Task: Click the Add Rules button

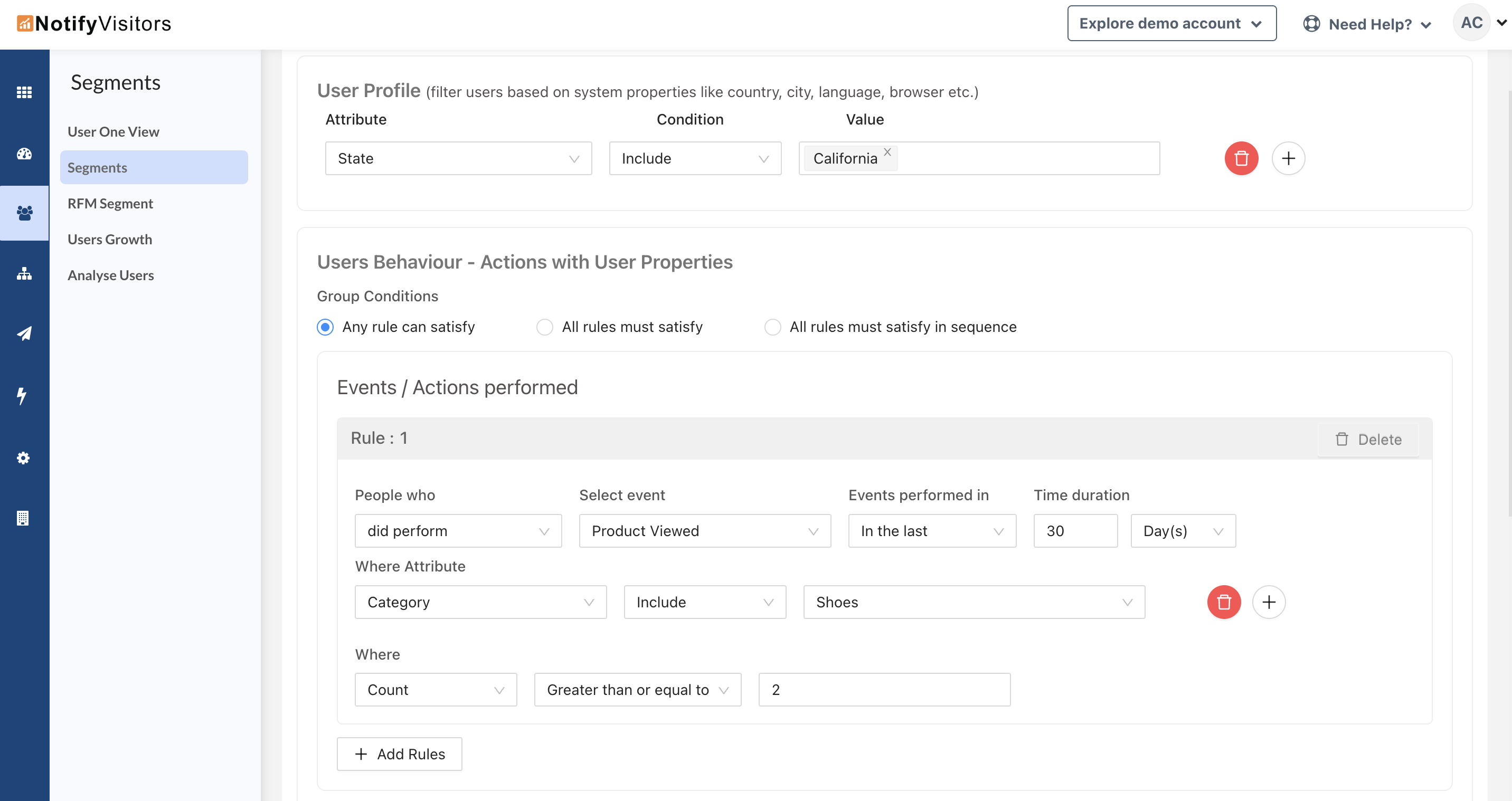Action: [399, 754]
